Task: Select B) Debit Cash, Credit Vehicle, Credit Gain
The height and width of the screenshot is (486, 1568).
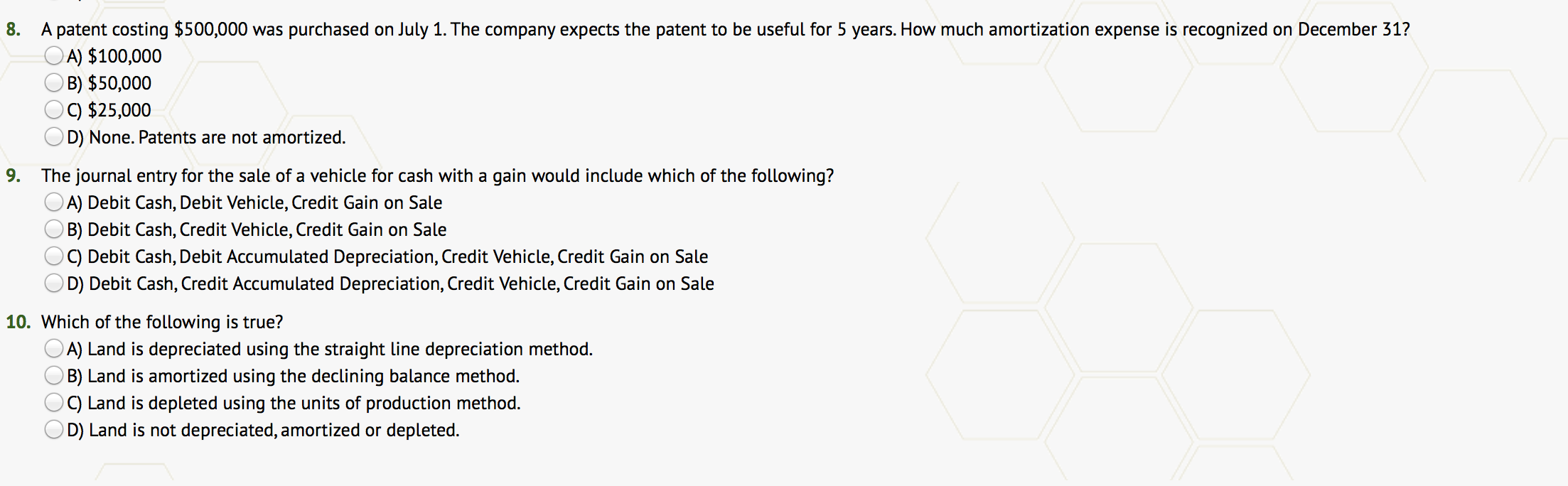Action: click(54, 229)
